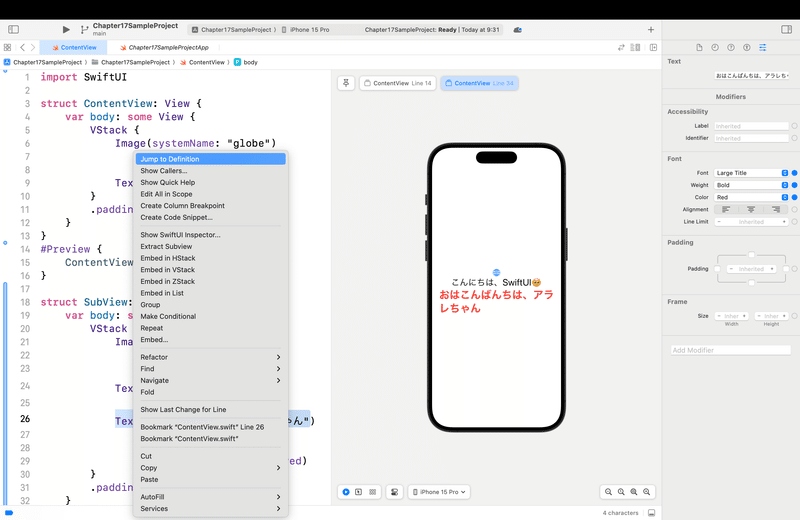Set text alignment to left
This screenshot has height=520, width=800.
[x=726, y=210]
